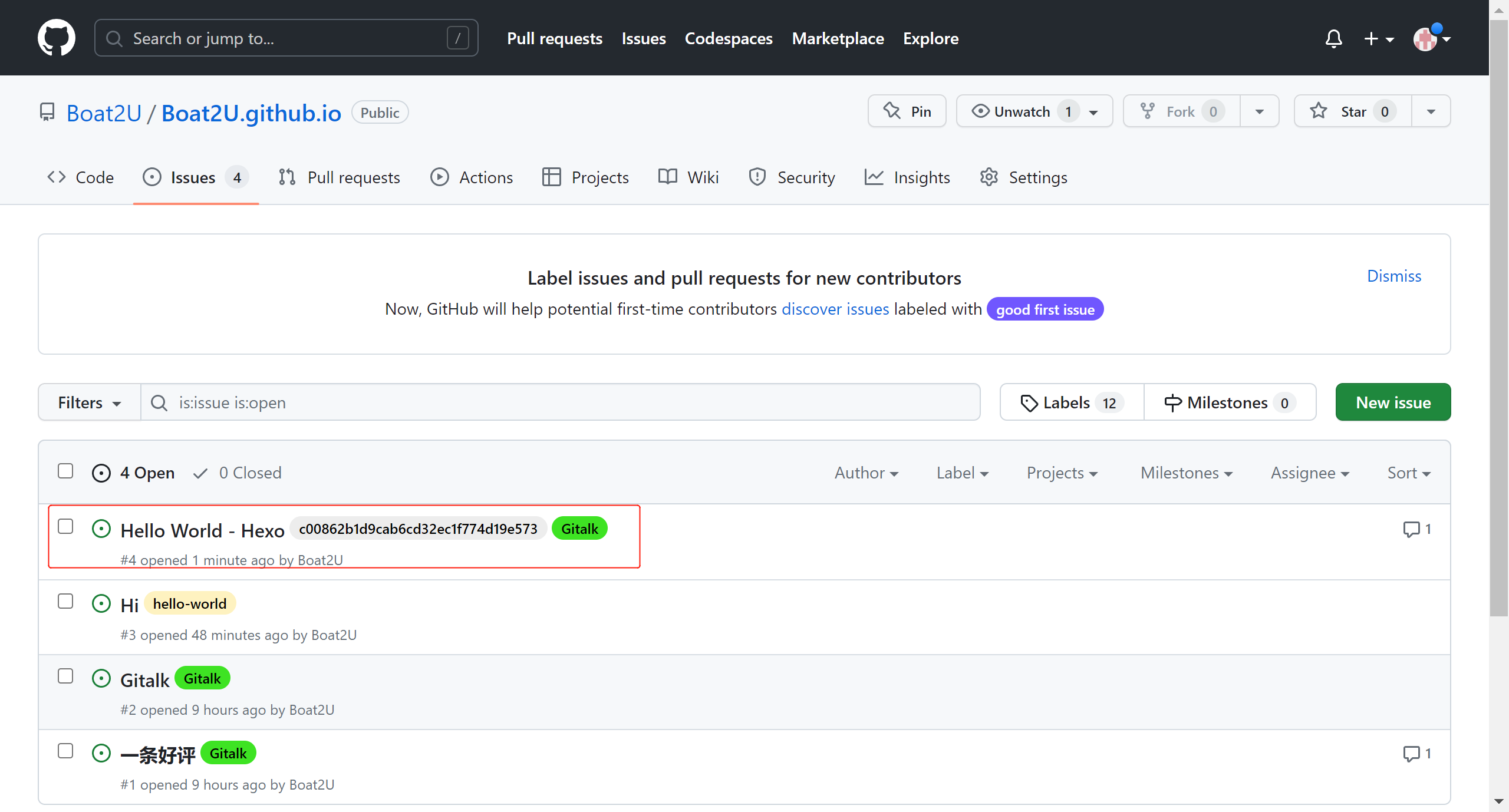Go to global Issues in header

pyautogui.click(x=644, y=38)
